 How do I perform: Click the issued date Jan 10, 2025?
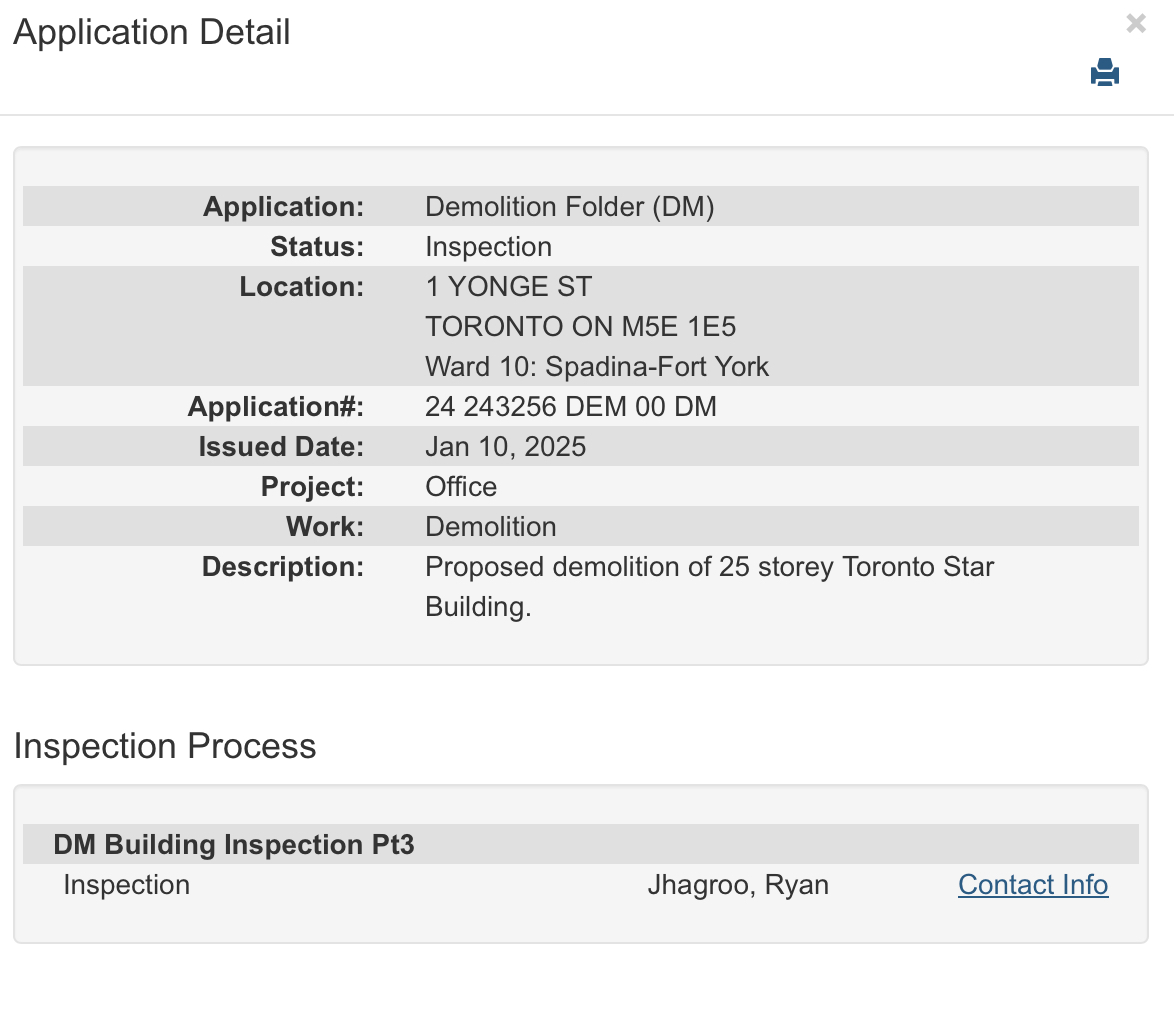505,447
